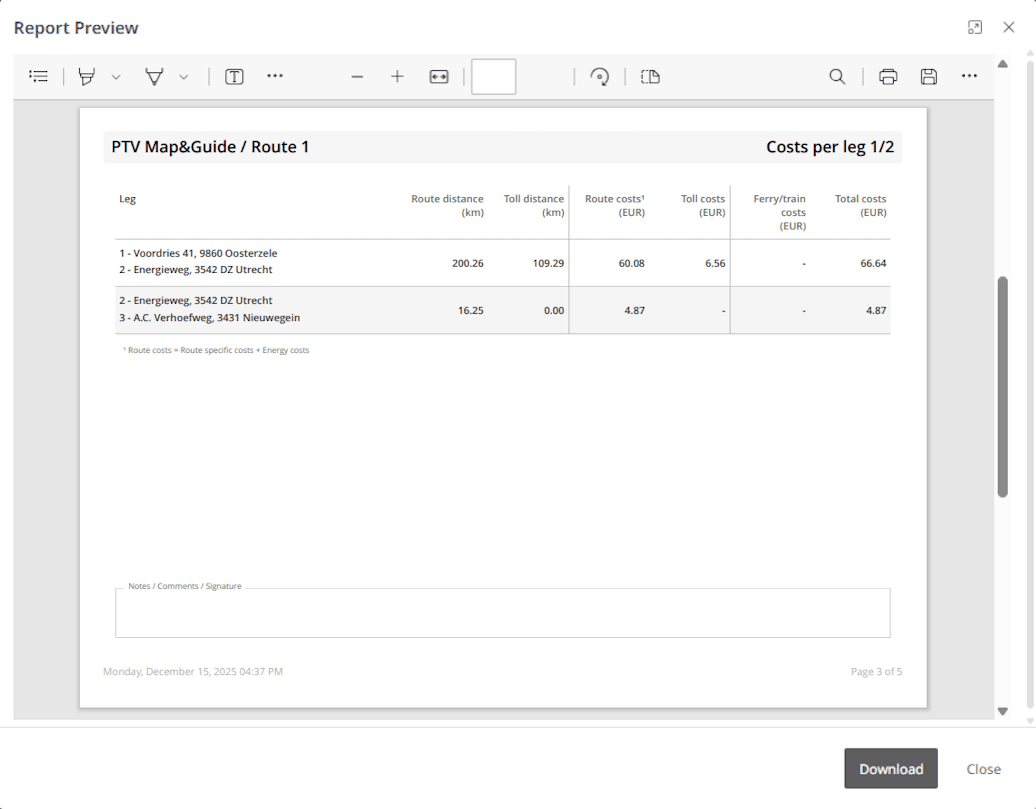Save the report with the disk icon

click(929, 76)
